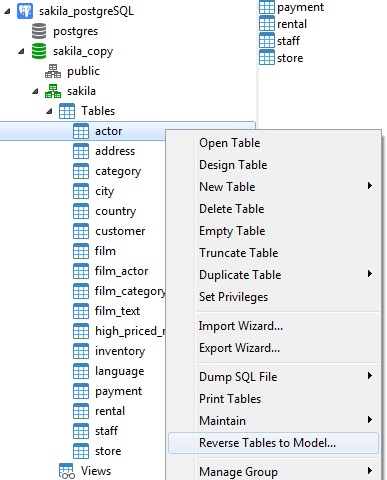The width and height of the screenshot is (387, 480).
Task: Collapse the sakila_copy database node
Action: pyautogui.click(x=21, y=51)
